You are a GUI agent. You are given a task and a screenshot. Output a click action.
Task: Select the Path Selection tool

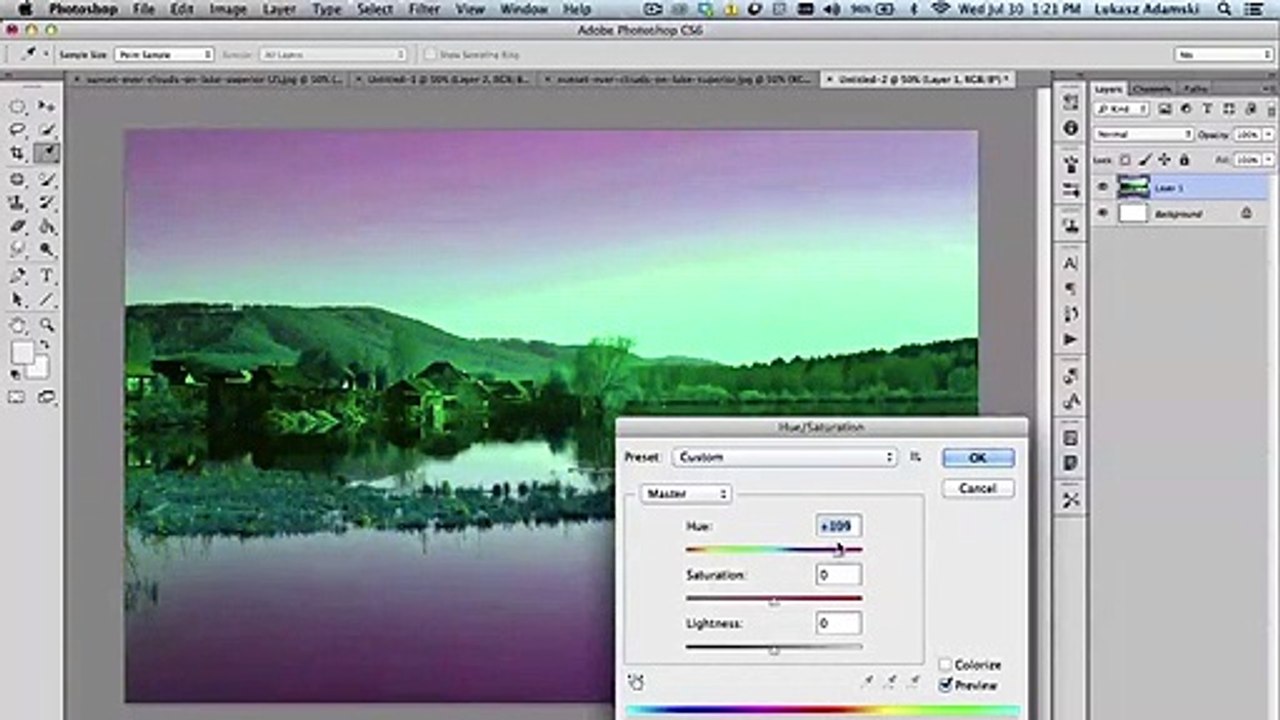(18, 300)
